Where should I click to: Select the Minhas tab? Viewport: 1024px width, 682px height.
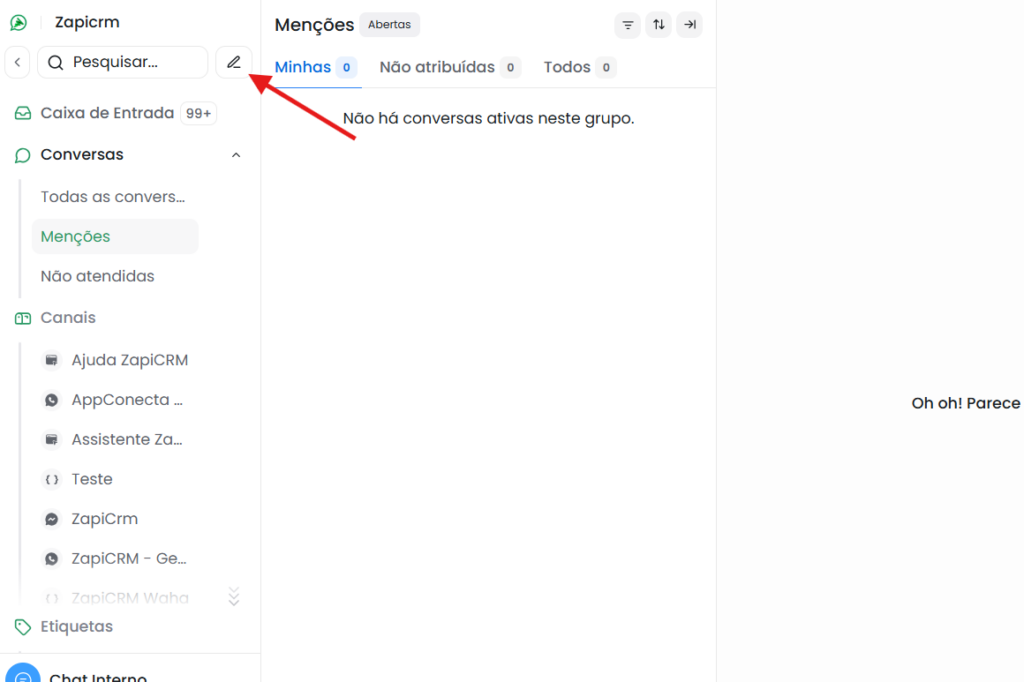click(303, 67)
